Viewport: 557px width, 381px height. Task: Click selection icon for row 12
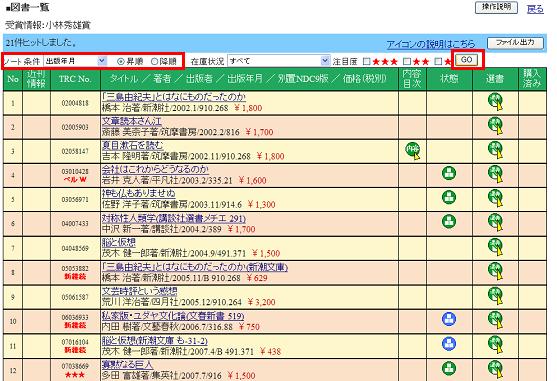tap(495, 369)
